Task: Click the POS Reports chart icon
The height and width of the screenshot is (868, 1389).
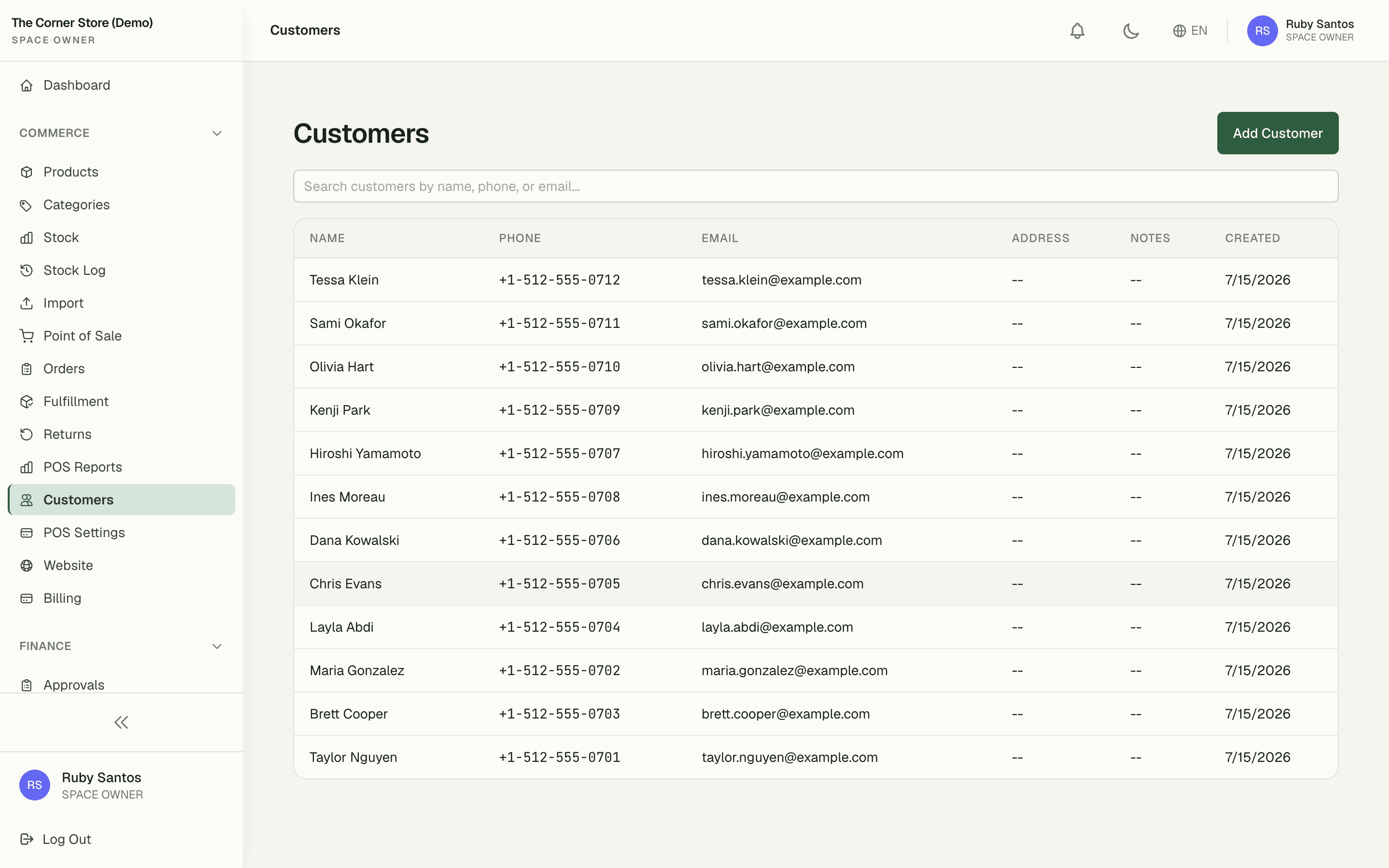Action: pyautogui.click(x=27, y=467)
